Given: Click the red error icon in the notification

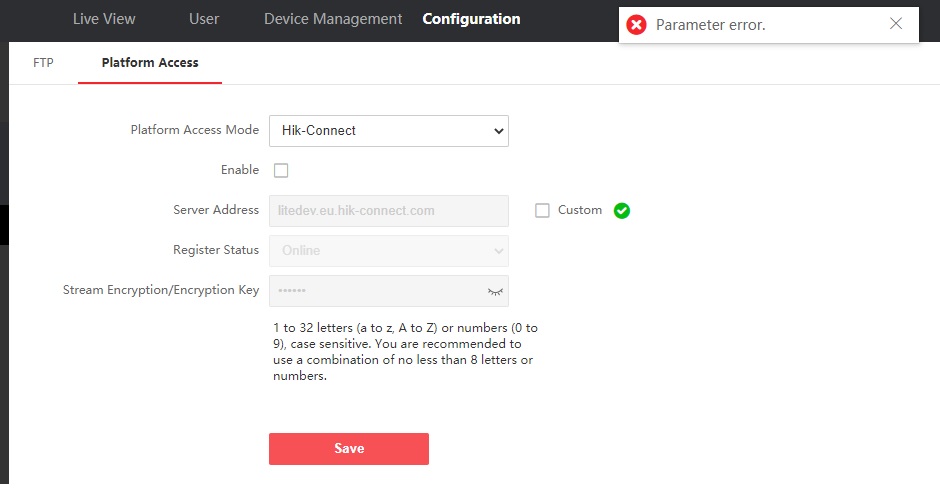Looking at the screenshot, I should click(636, 25).
